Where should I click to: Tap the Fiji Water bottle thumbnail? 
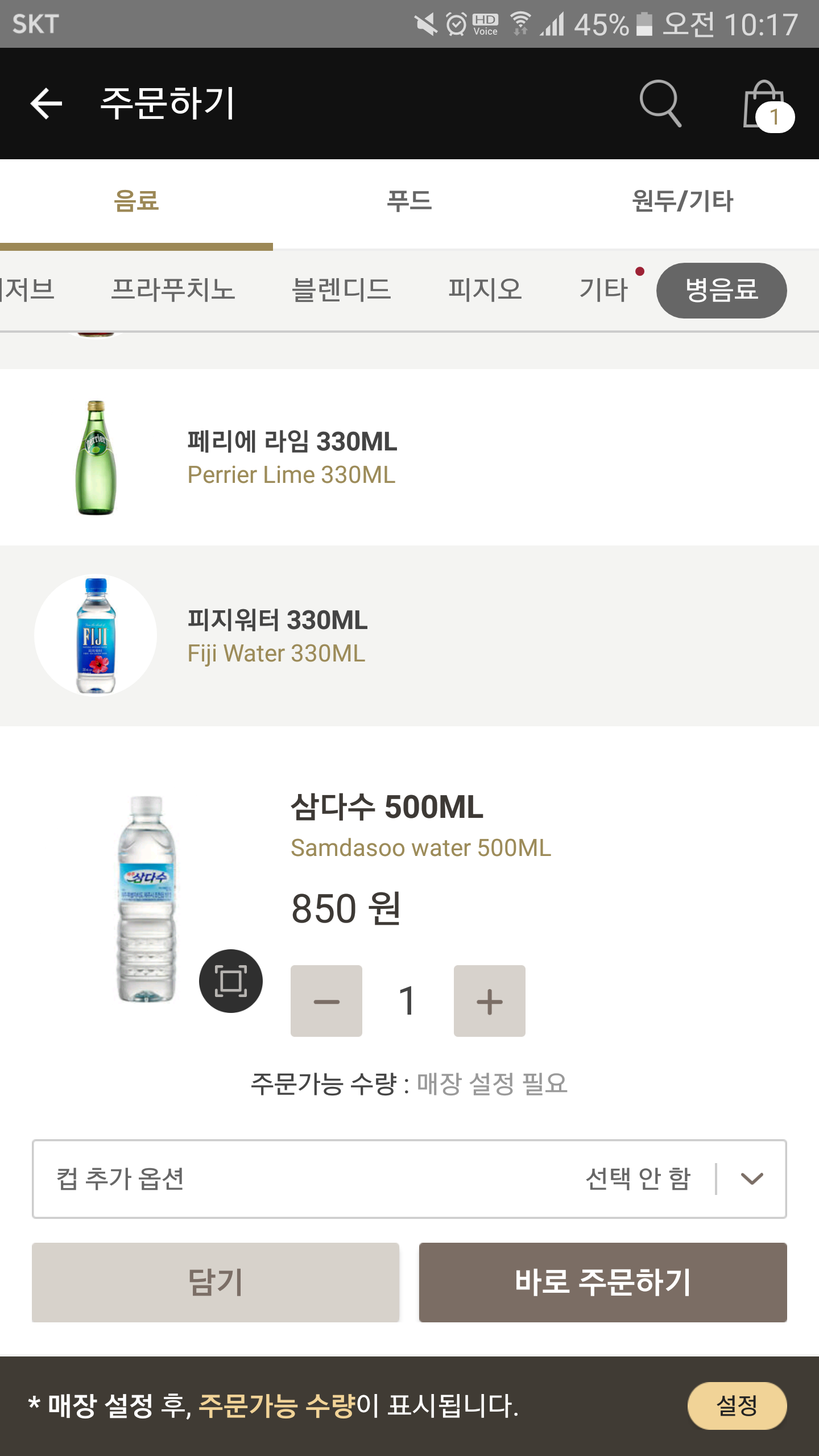(x=96, y=635)
